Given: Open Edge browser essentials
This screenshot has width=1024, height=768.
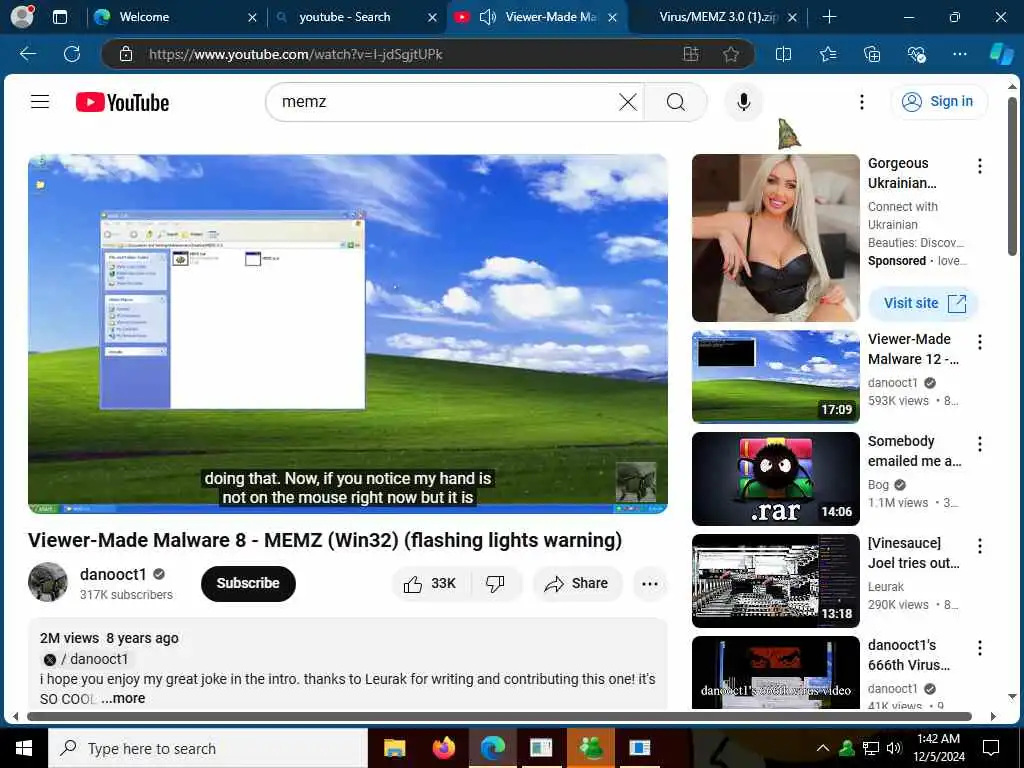Looking at the screenshot, I should [x=916, y=54].
